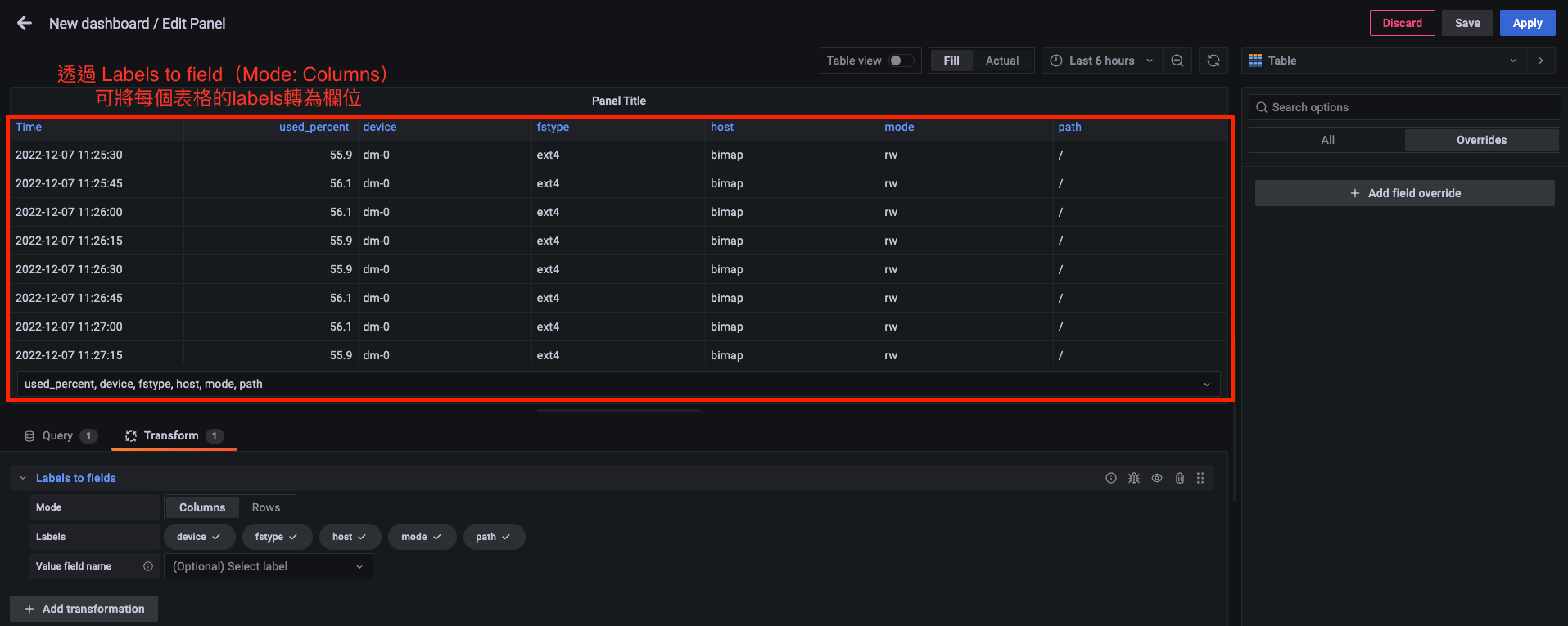Select the Overrides tab

1481,140
